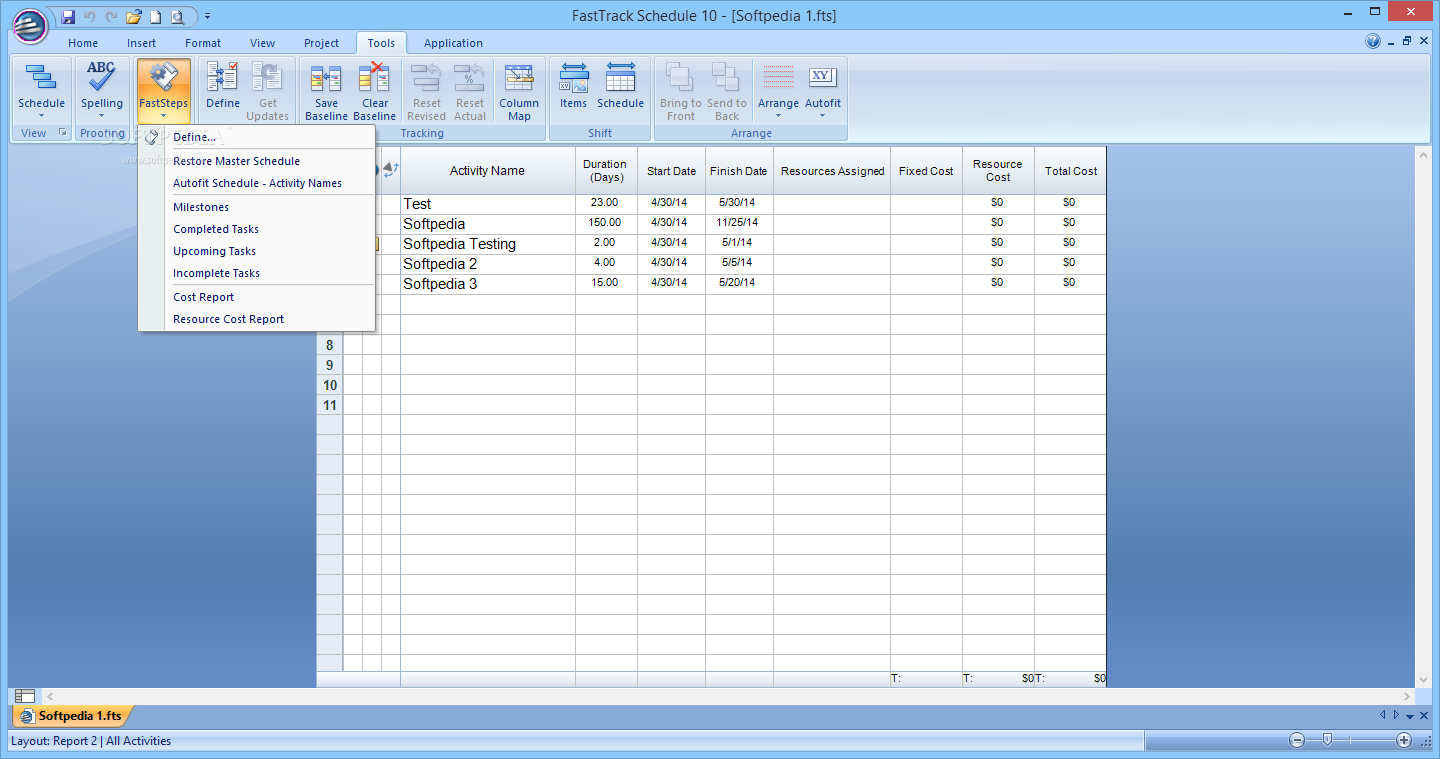This screenshot has height=759, width=1440.
Task: Select Incomplete Tasks from FastSteps menu
Action: (256, 273)
